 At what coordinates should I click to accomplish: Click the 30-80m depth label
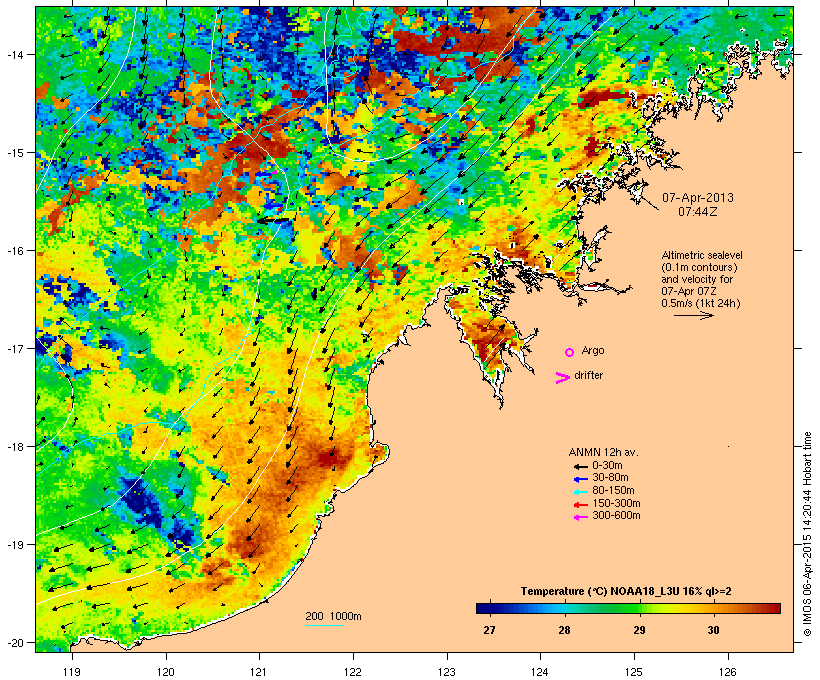[x=610, y=478]
